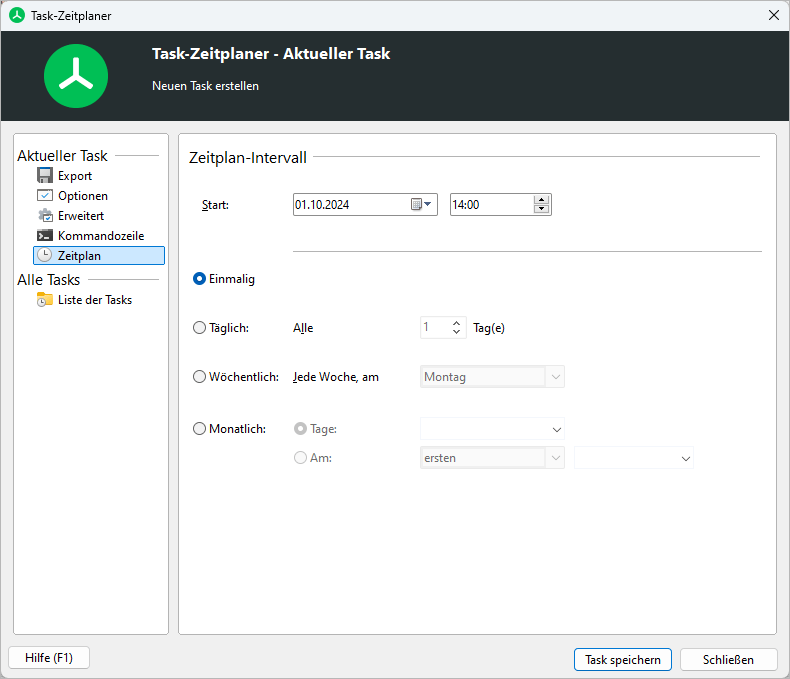Increase the start time with up arrow
790x679 pixels.
coord(542,200)
